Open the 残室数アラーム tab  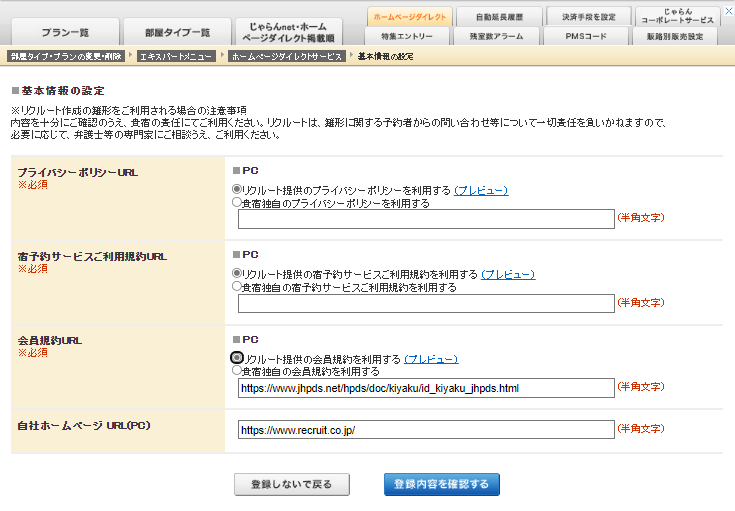501,36
